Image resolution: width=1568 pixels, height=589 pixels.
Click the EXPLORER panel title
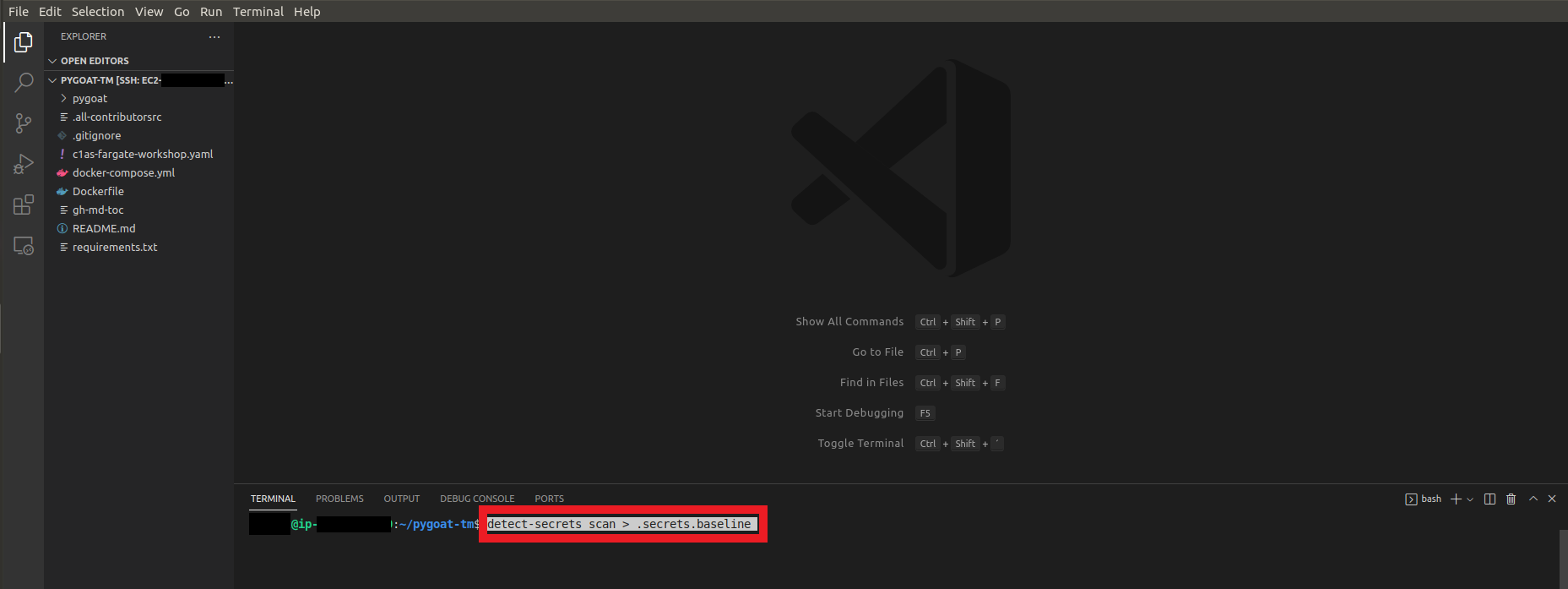click(84, 36)
